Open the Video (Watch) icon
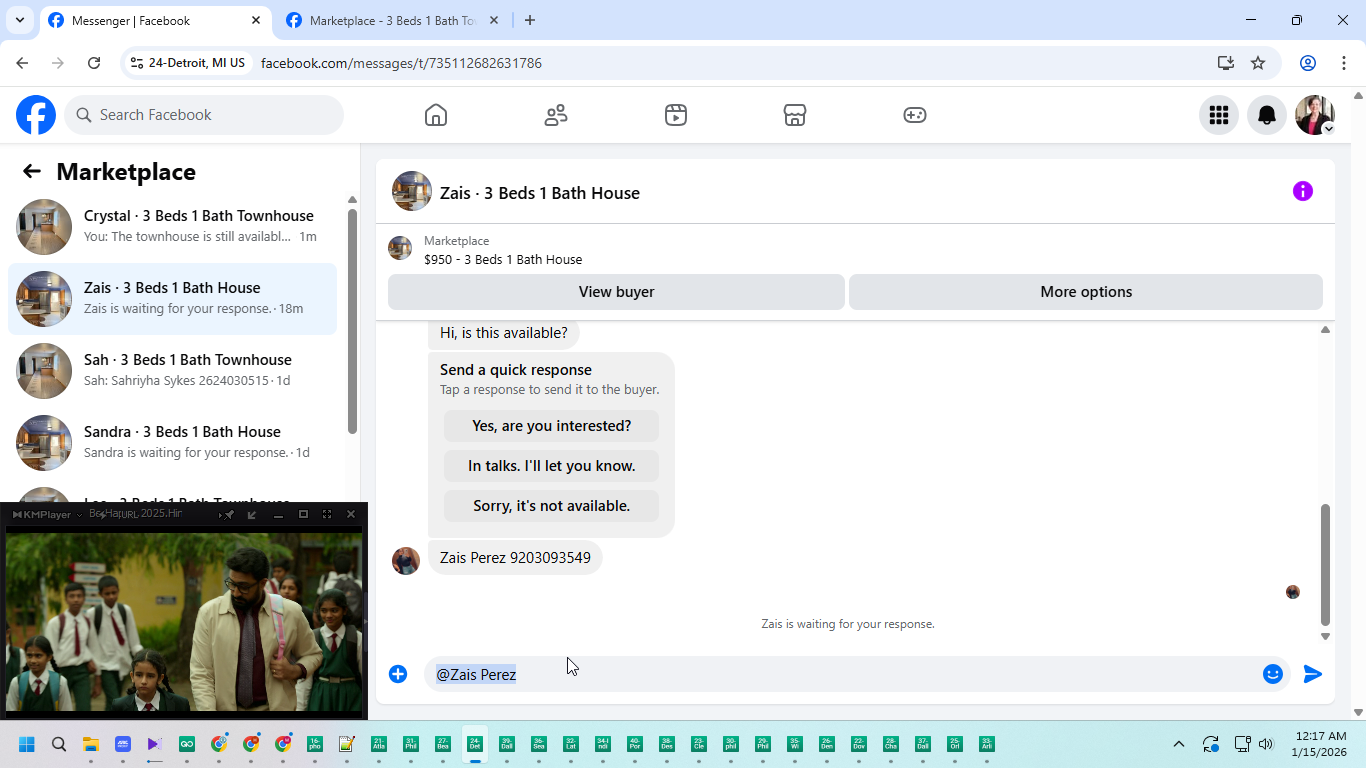Image resolution: width=1366 pixels, height=768 pixels. 676,115
